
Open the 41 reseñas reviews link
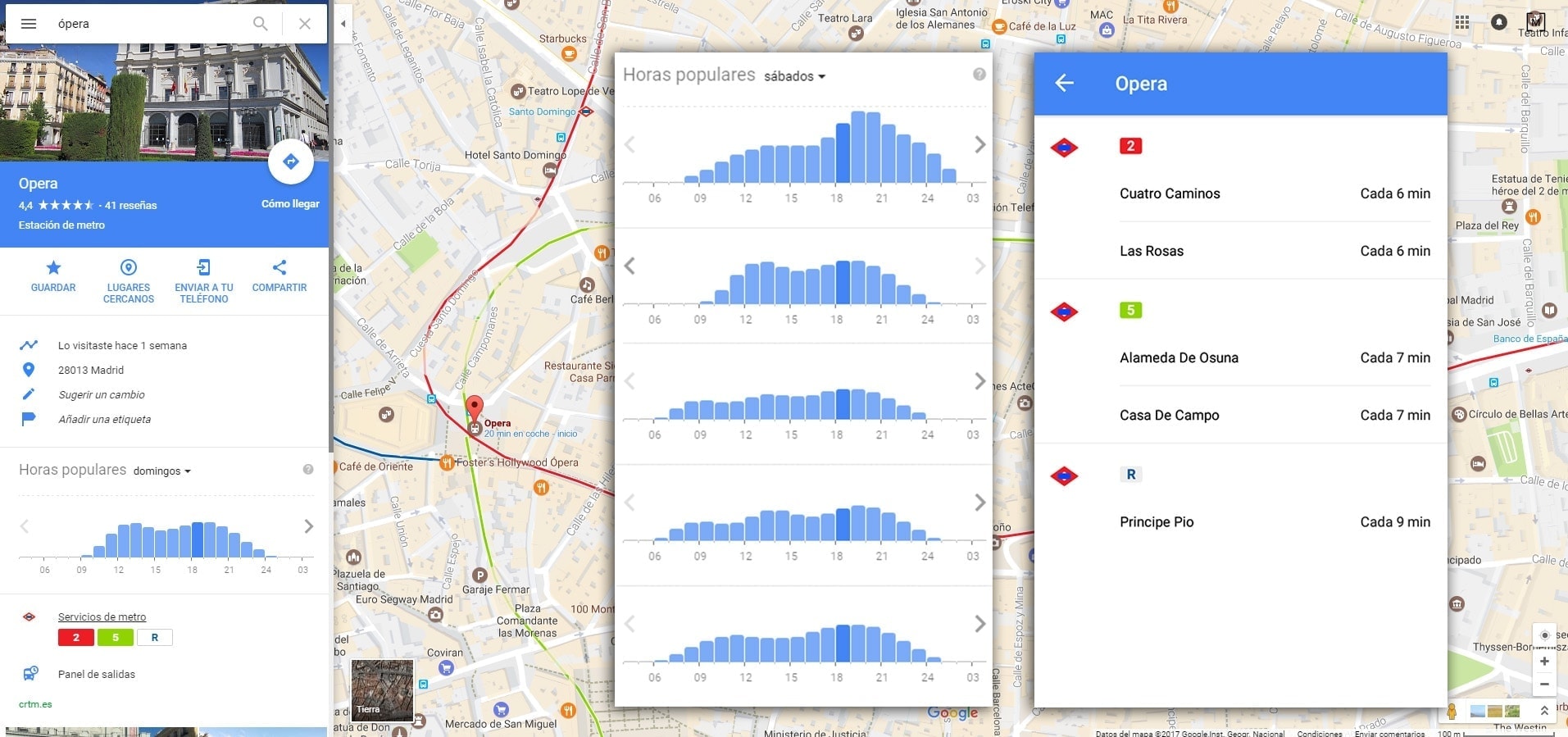click(x=131, y=206)
